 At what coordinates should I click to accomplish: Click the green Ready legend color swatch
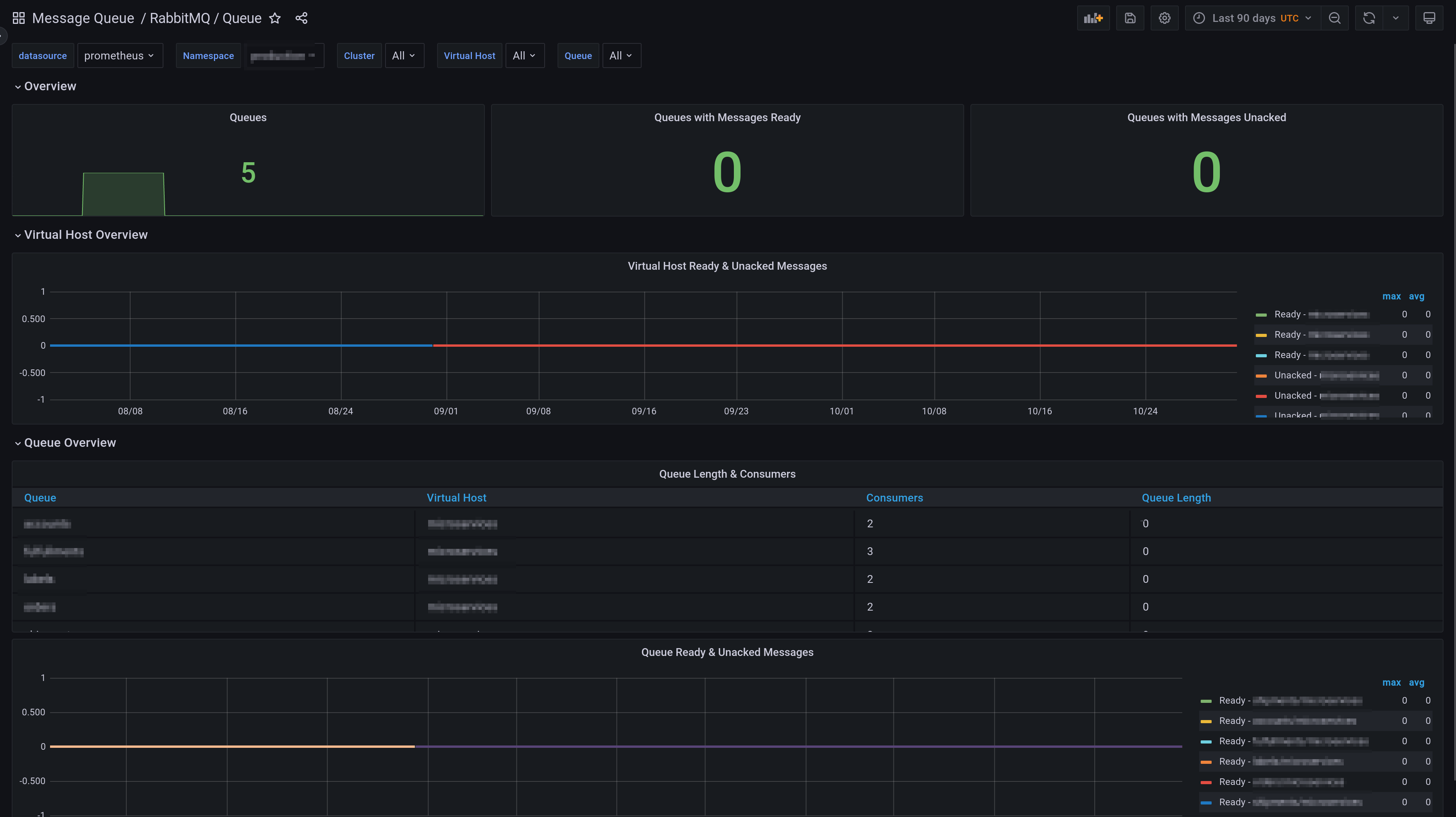pyautogui.click(x=1261, y=315)
